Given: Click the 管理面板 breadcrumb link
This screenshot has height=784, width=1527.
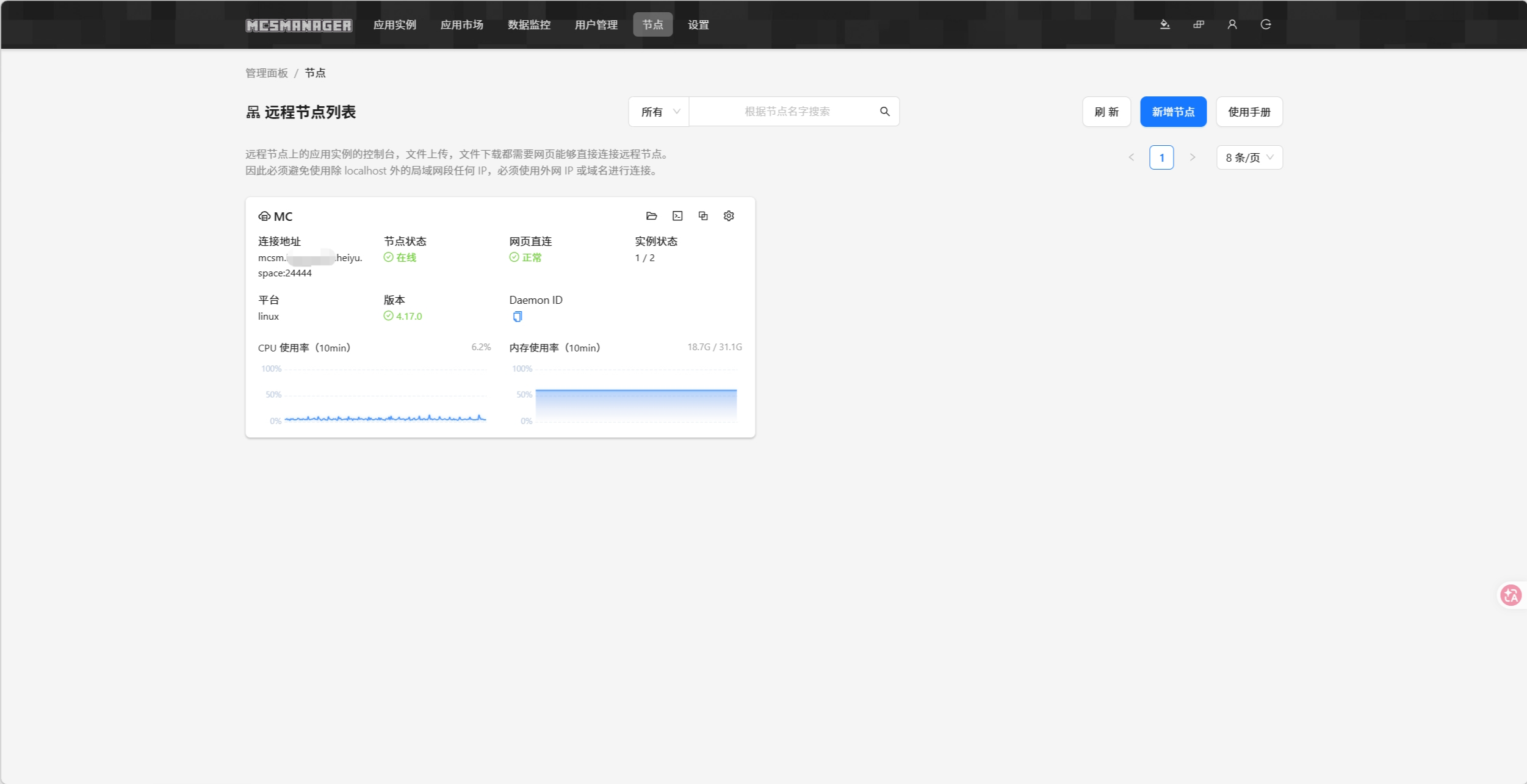Looking at the screenshot, I should click(x=267, y=73).
